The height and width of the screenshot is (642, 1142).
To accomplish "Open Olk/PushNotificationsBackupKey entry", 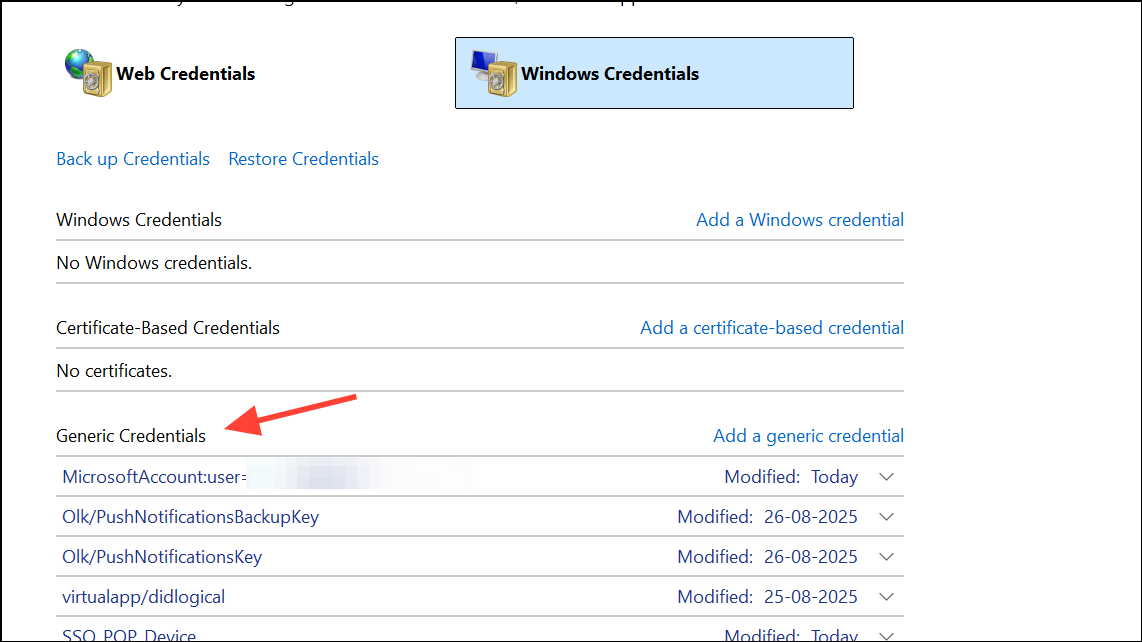I will pos(191,517).
